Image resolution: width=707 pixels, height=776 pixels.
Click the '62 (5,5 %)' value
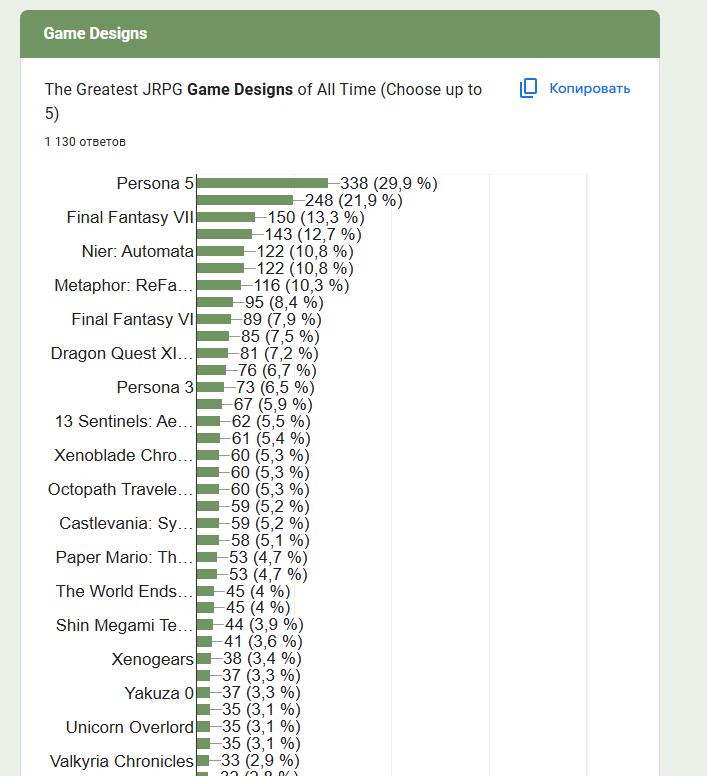click(x=271, y=421)
